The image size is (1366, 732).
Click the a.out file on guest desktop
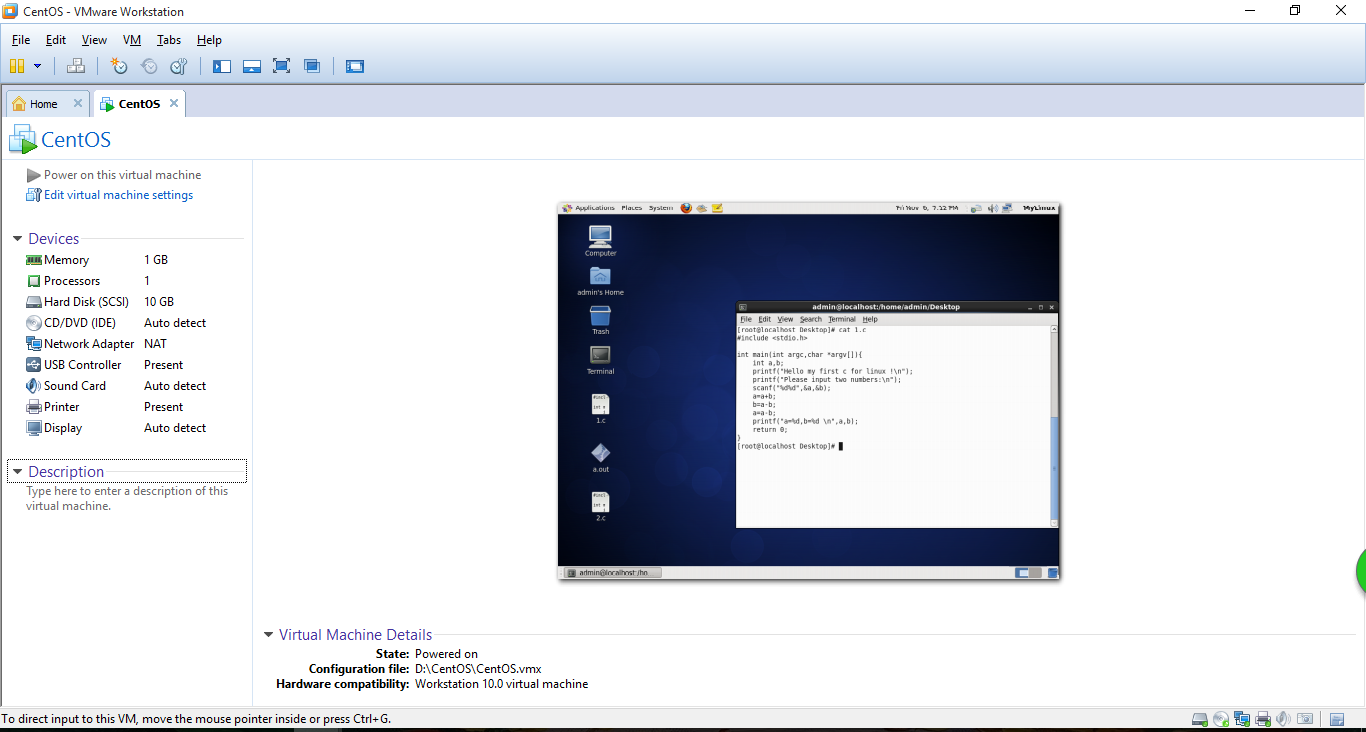[x=600, y=457]
